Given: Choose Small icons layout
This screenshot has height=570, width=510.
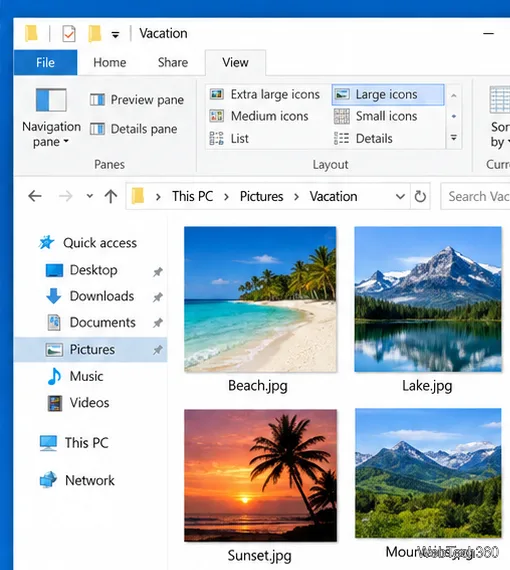Looking at the screenshot, I should (376, 116).
